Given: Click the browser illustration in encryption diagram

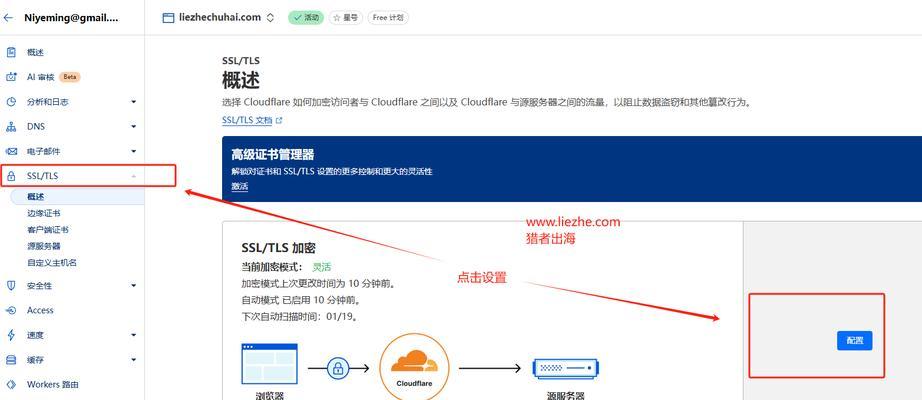Looking at the screenshot, I should coord(269,364).
